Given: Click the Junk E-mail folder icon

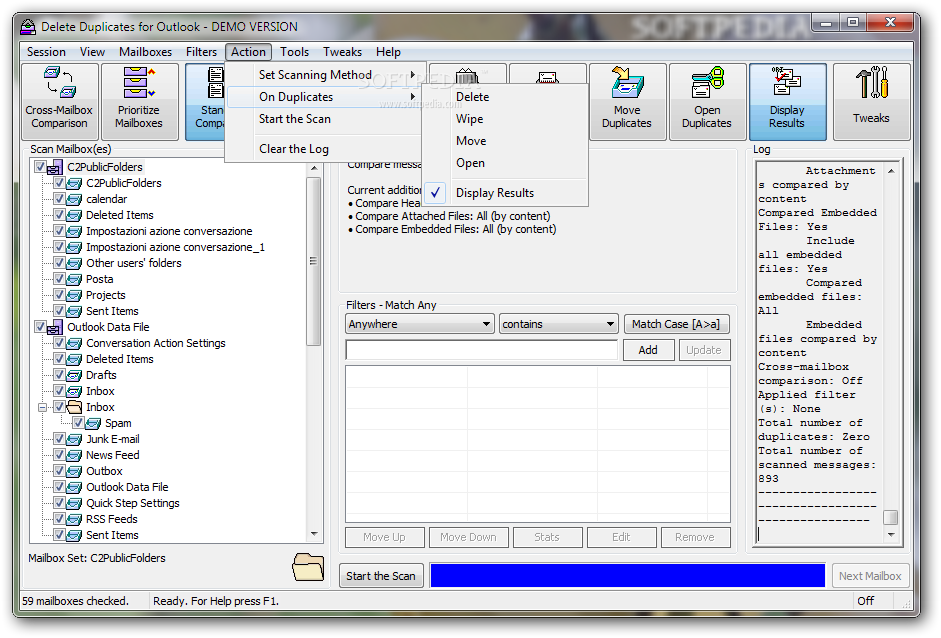Looking at the screenshot, I should (x=74, y=439).
